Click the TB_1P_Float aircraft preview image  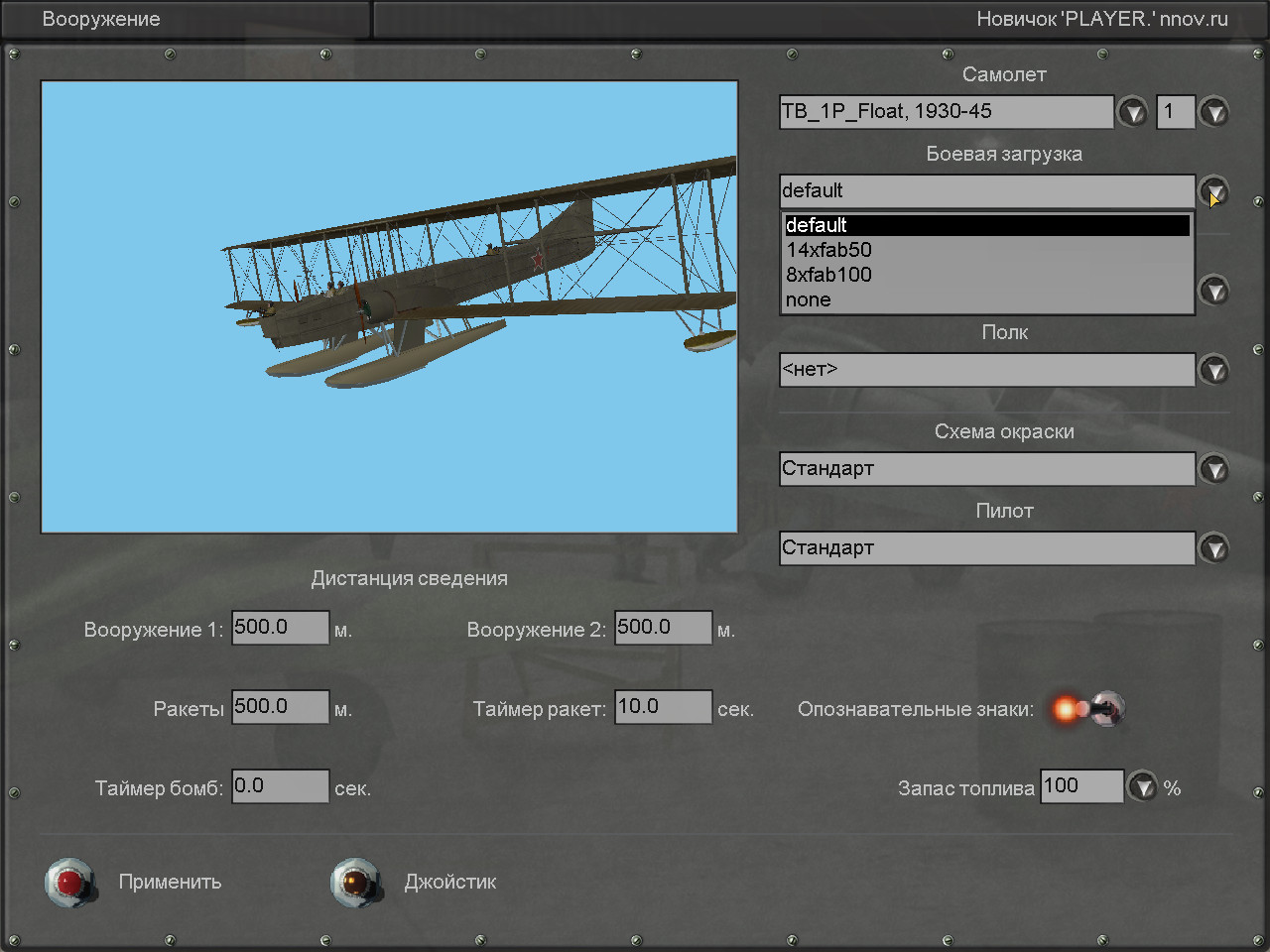coord(389,307)
